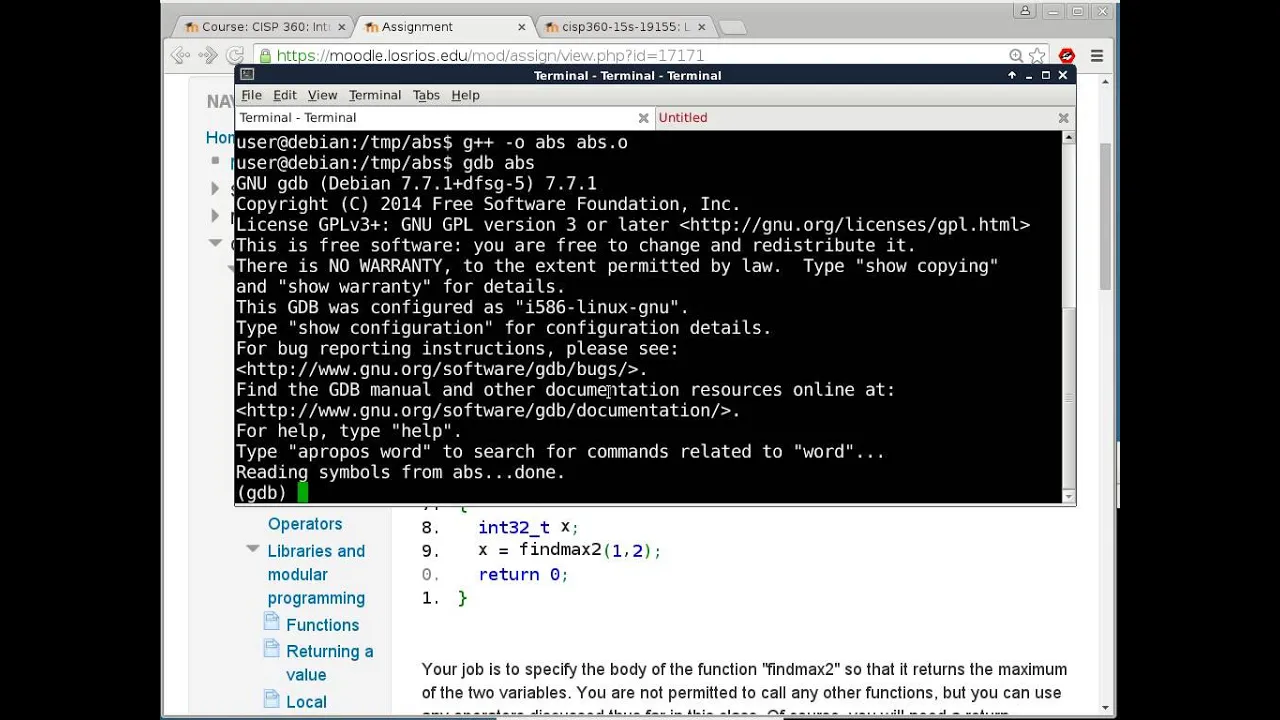
Task: Click the gdb/bugs URL in terminal
Action: 436,370
